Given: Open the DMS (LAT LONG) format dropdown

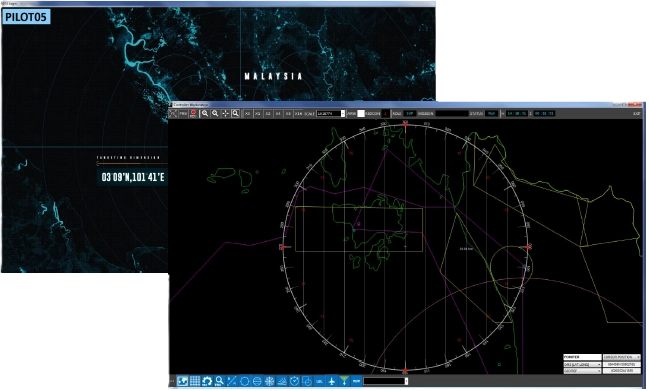Looking at the screenshot, I should click(x=582, y=365).
